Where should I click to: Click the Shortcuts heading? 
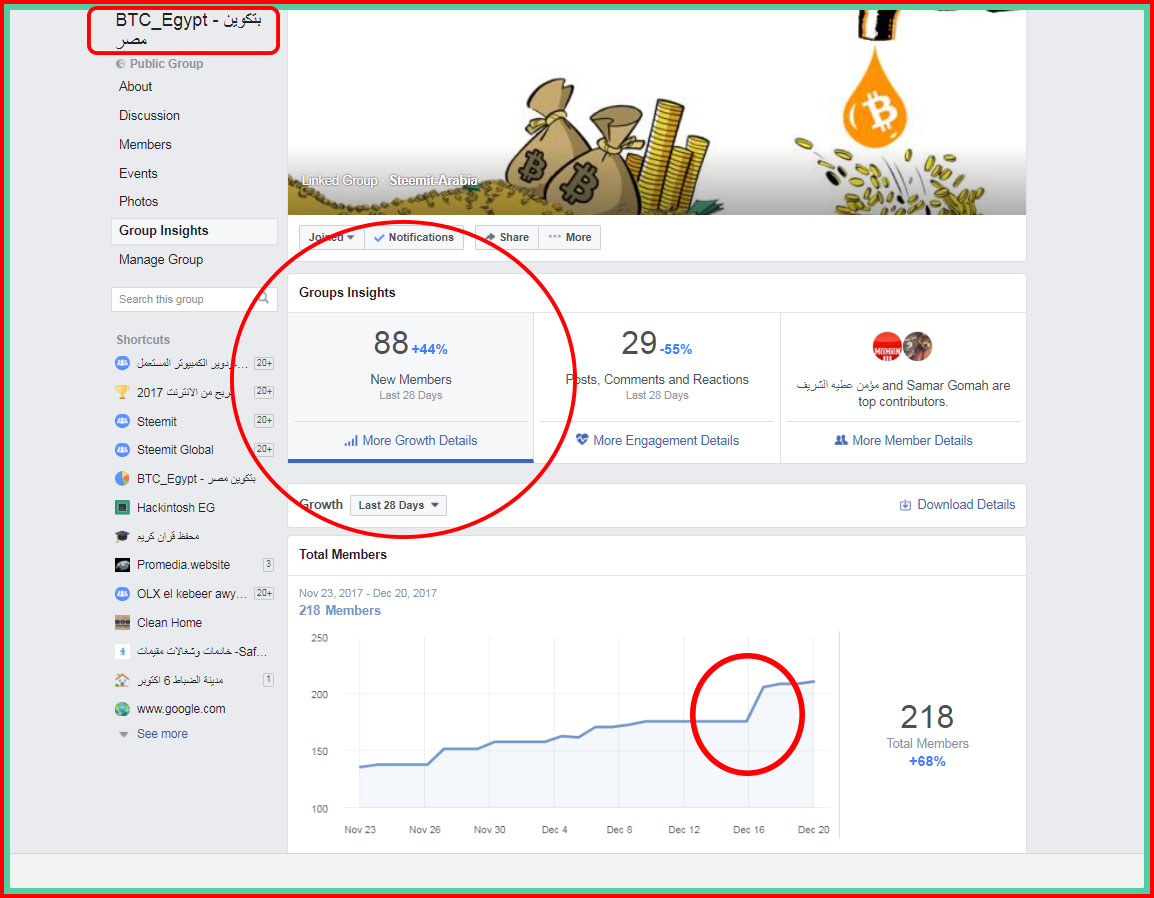point(143,339)
